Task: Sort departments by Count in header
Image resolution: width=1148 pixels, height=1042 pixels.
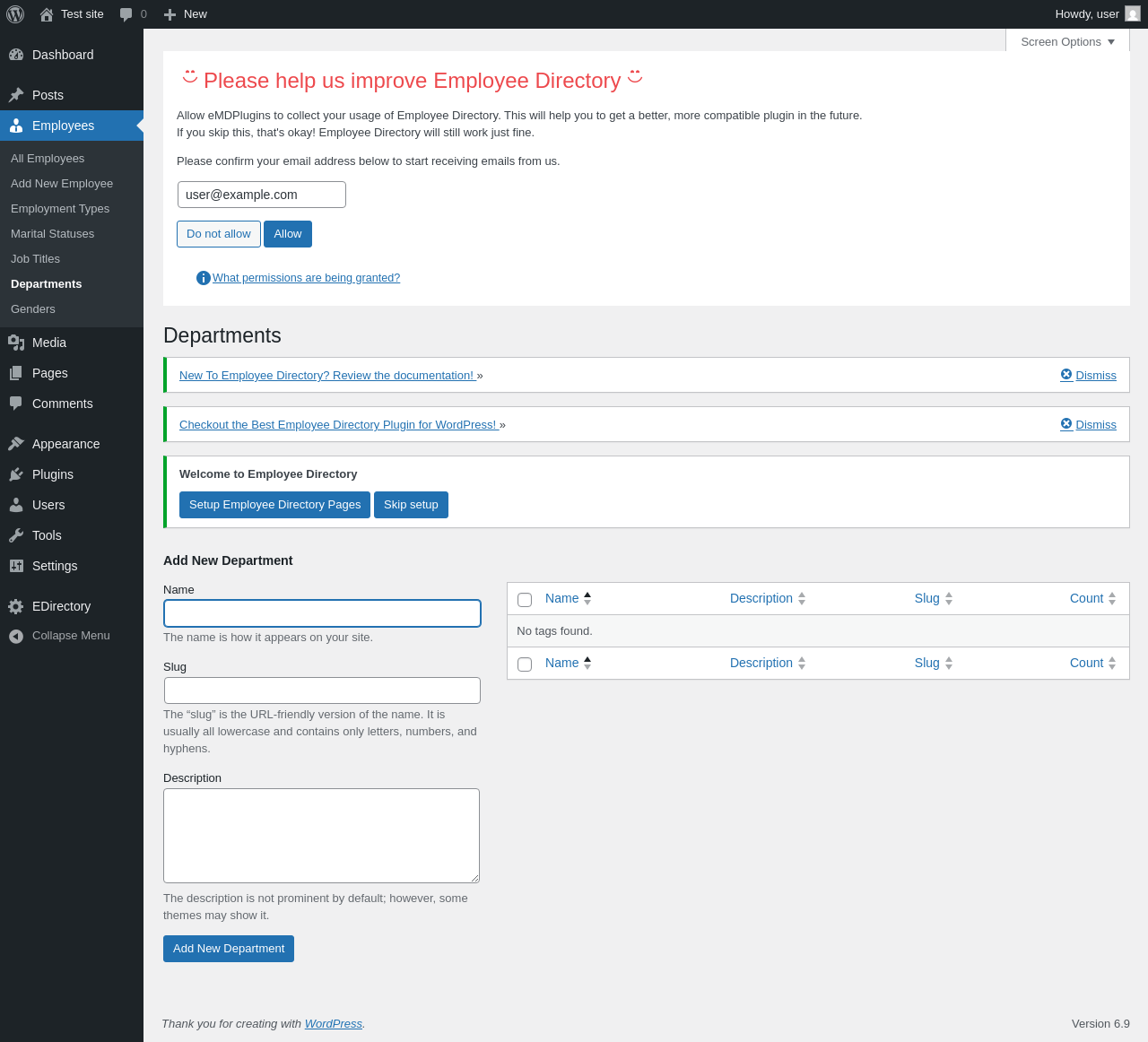Action: click(x=1092, y=598)
